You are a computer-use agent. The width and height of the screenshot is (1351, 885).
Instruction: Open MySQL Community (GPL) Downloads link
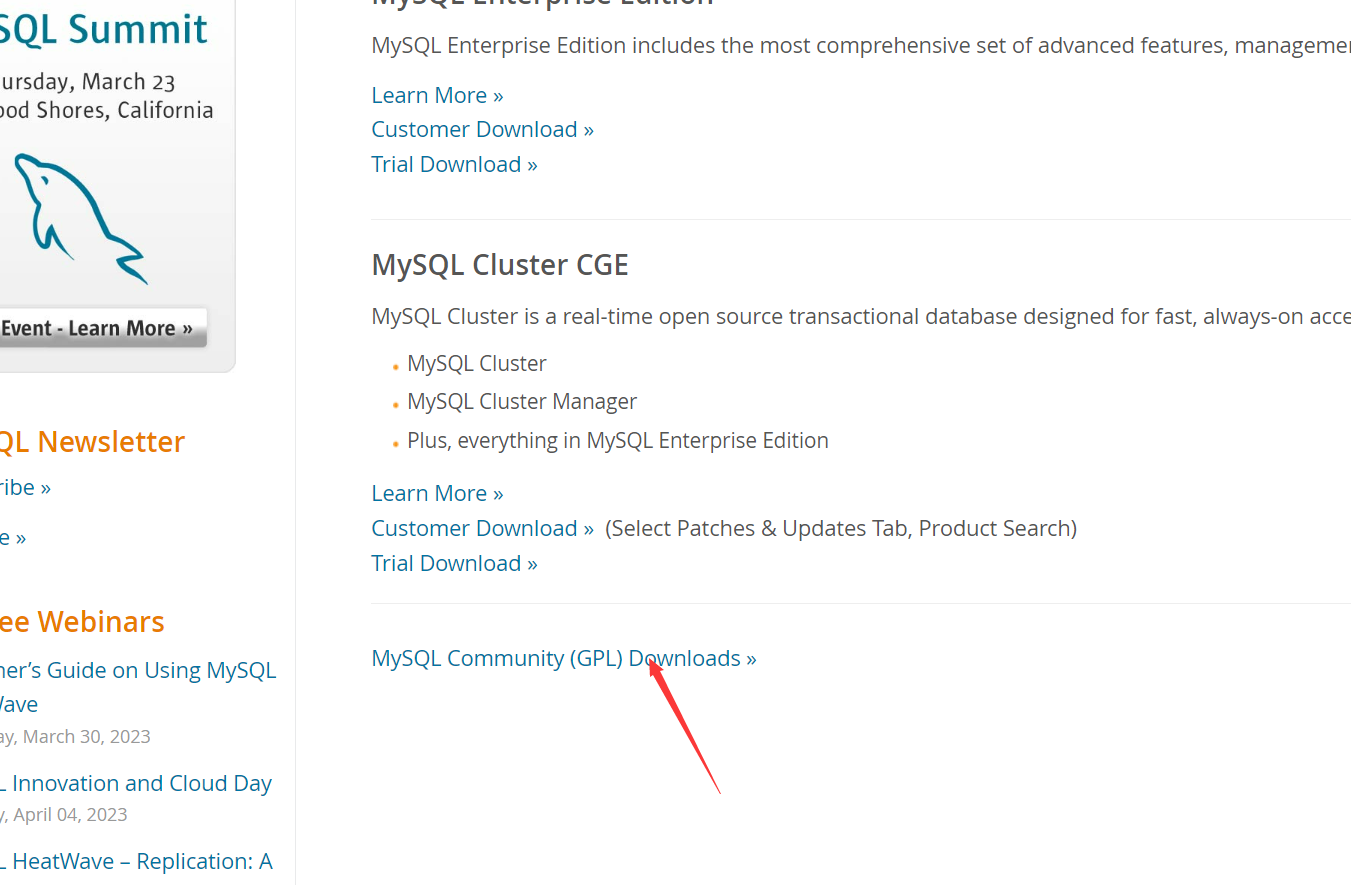click(563, 658)
